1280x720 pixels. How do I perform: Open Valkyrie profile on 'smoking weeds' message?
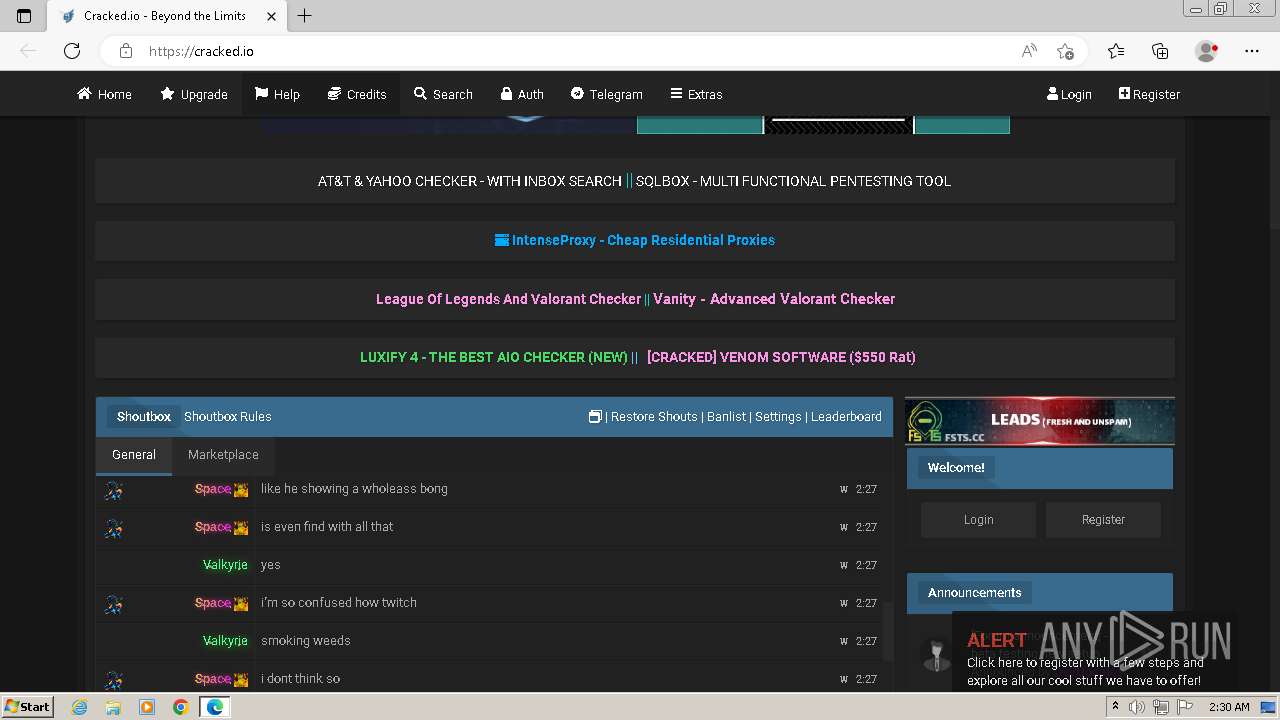[x=225, y=641]
